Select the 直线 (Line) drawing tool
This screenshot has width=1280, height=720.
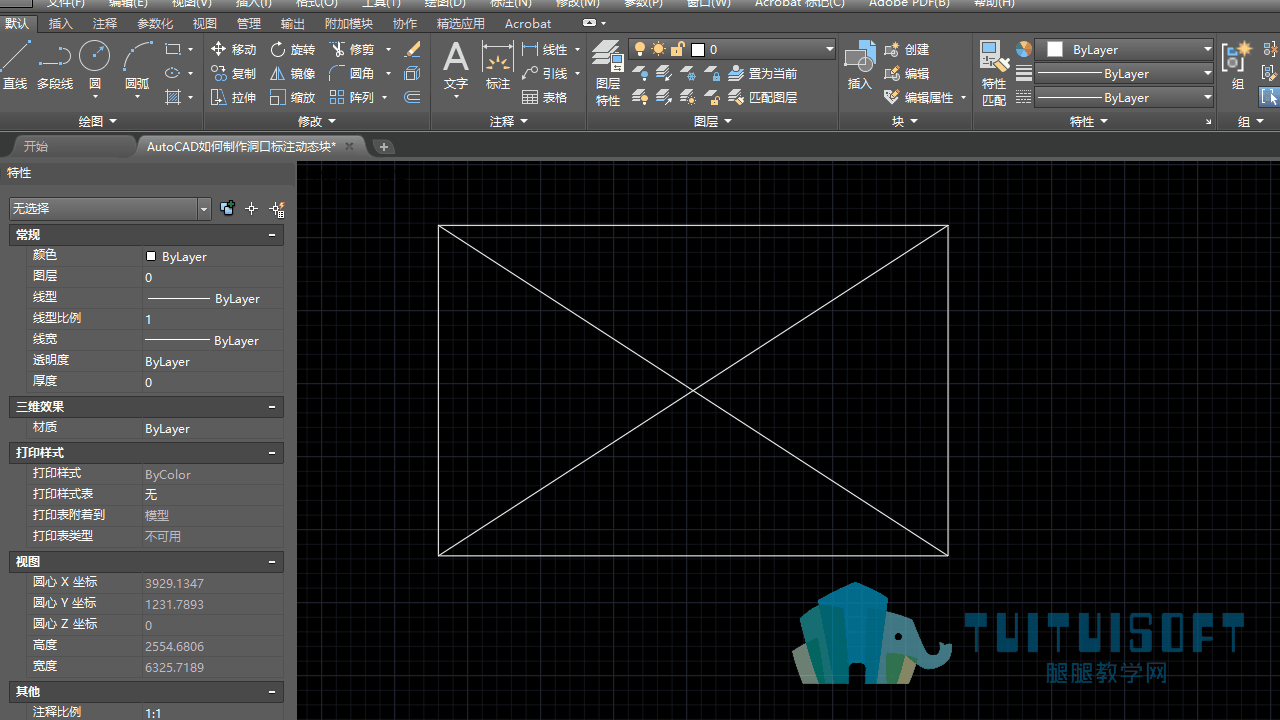pos(15,65)
